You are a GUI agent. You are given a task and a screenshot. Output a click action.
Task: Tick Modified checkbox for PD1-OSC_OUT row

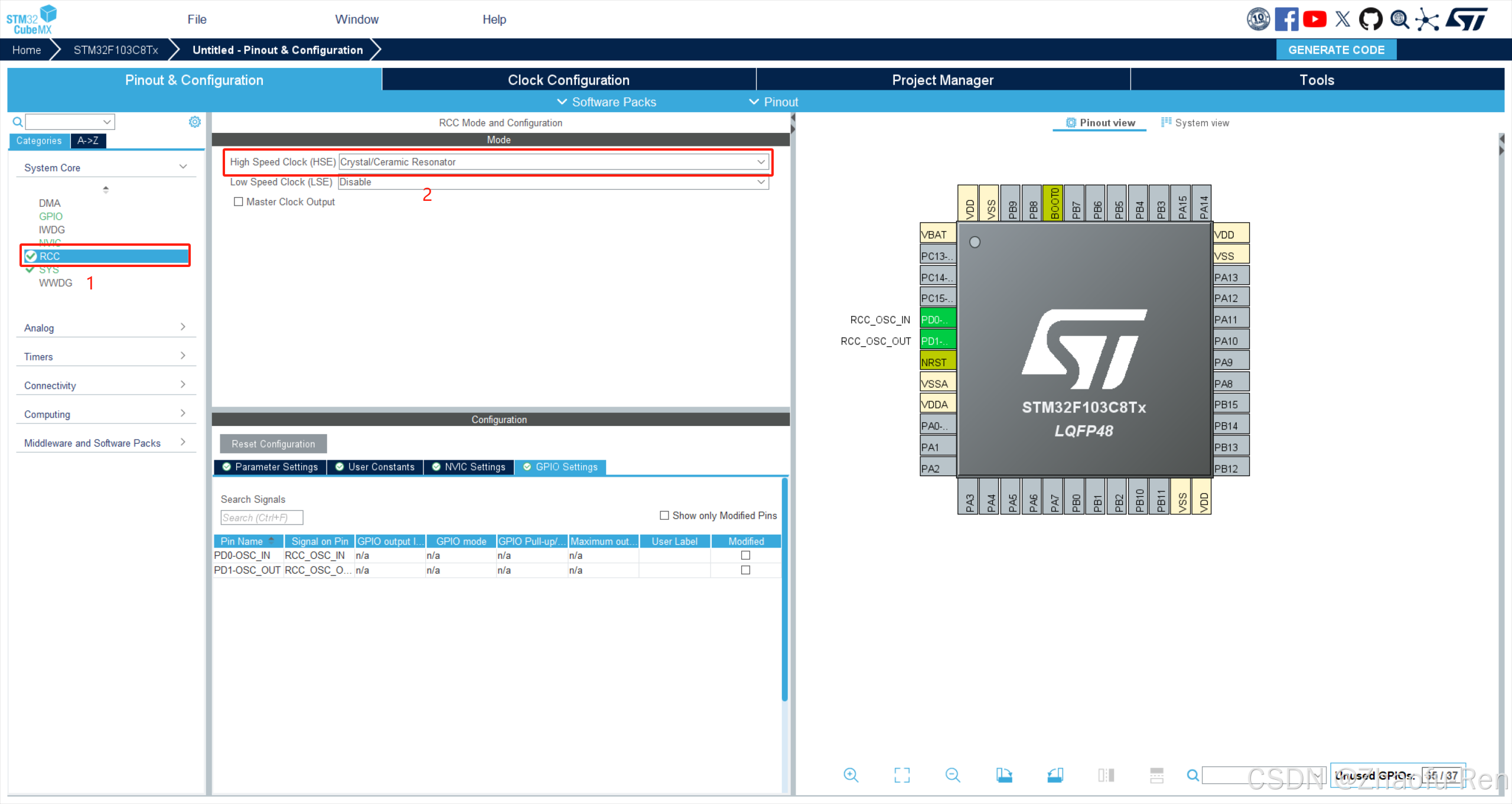click(745, 570)
